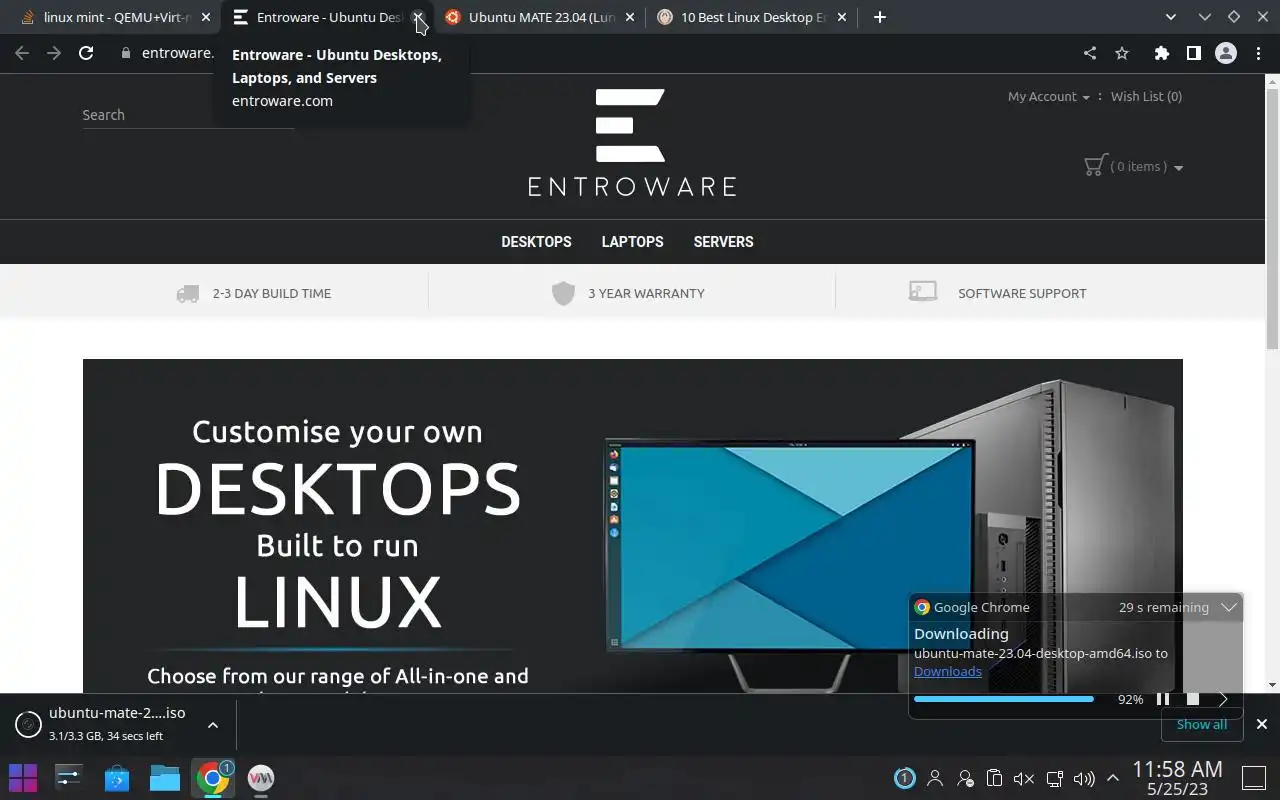
Task: Share this page from address bar
Action: tap(1090, 53)
